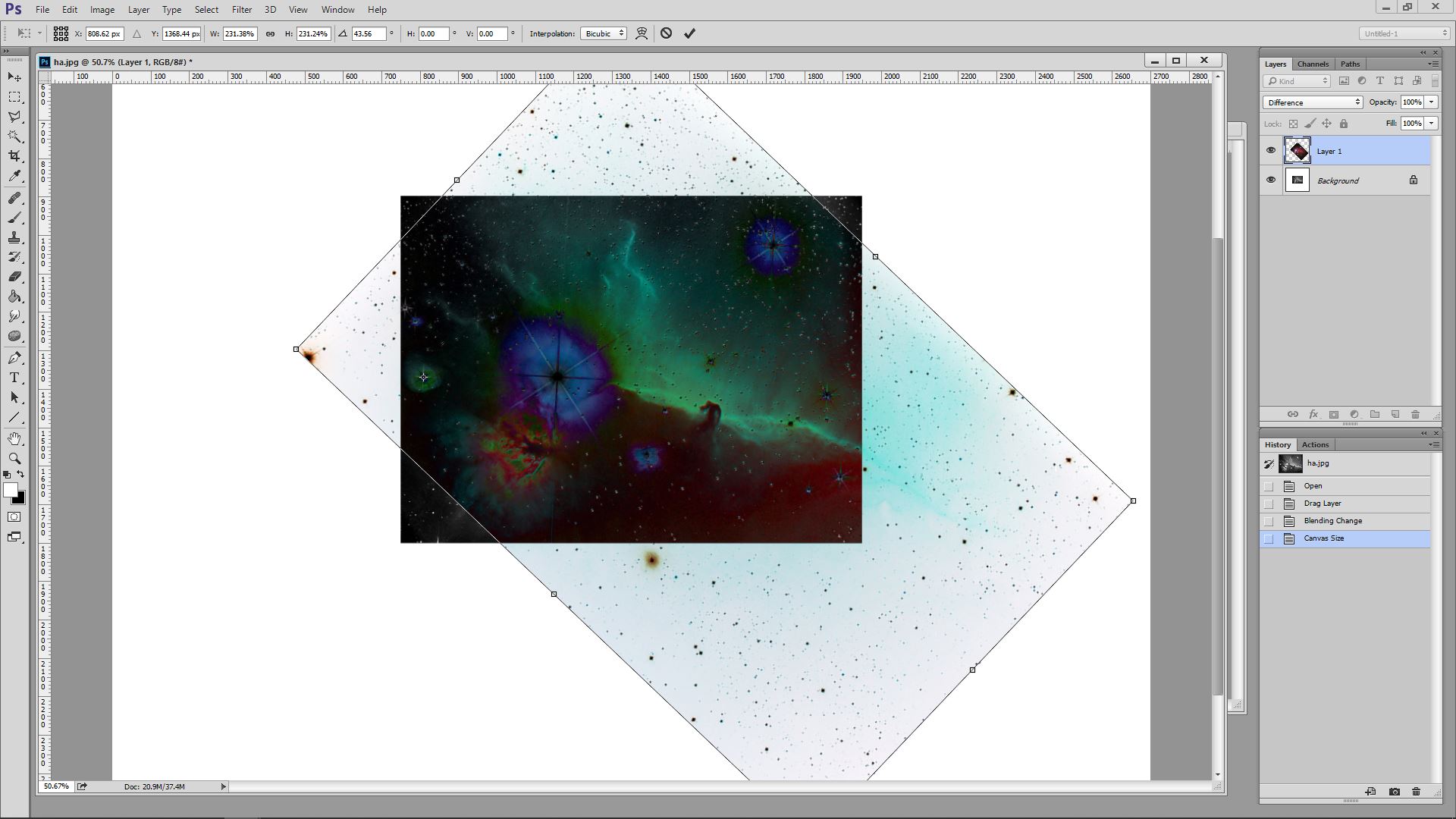Create a new group folder icon
Image resolution: width=1456 pixels, height=819 pixels.
point(1375,414)
